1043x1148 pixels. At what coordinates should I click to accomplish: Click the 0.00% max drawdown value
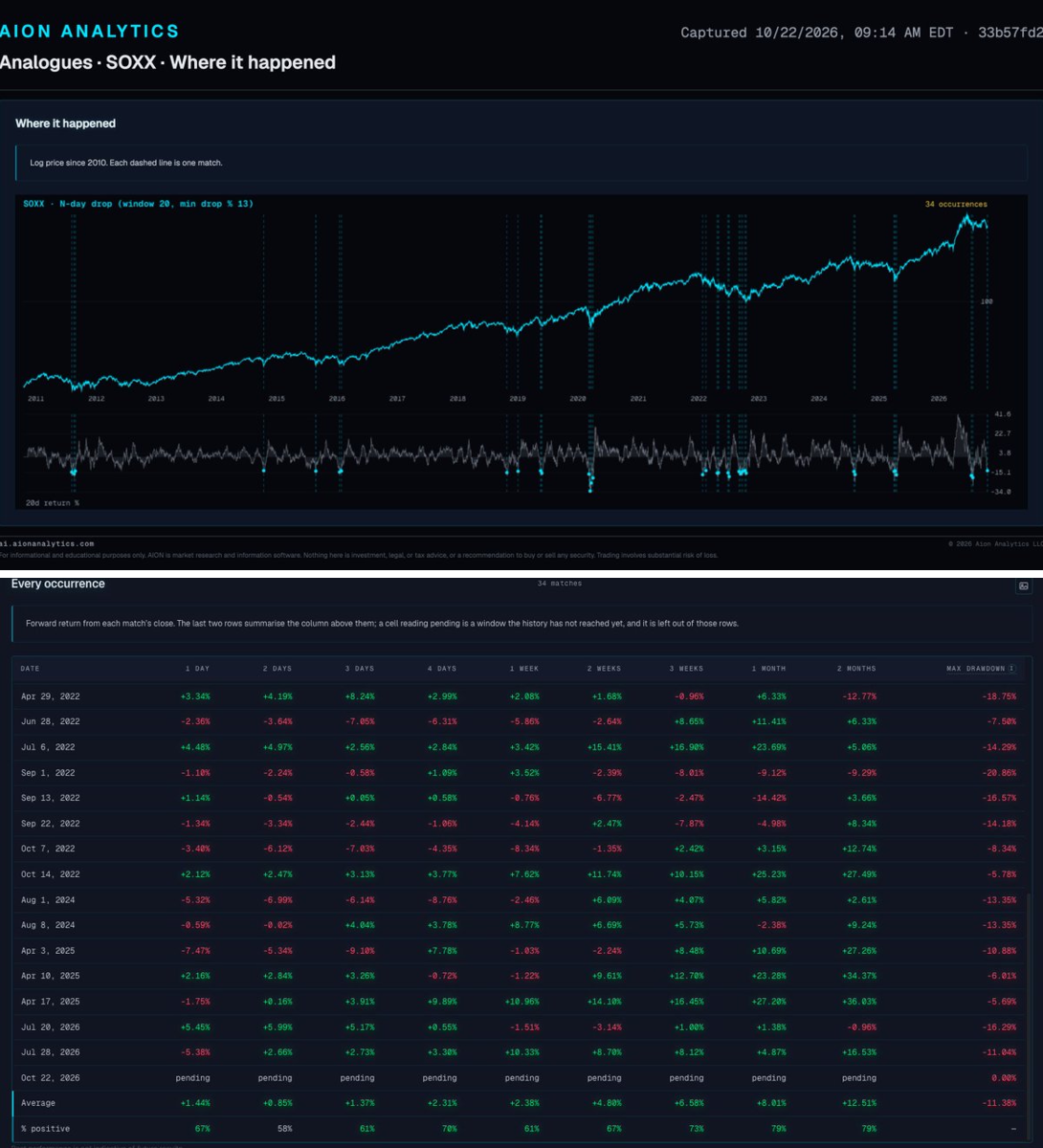coord(1002,1078)
